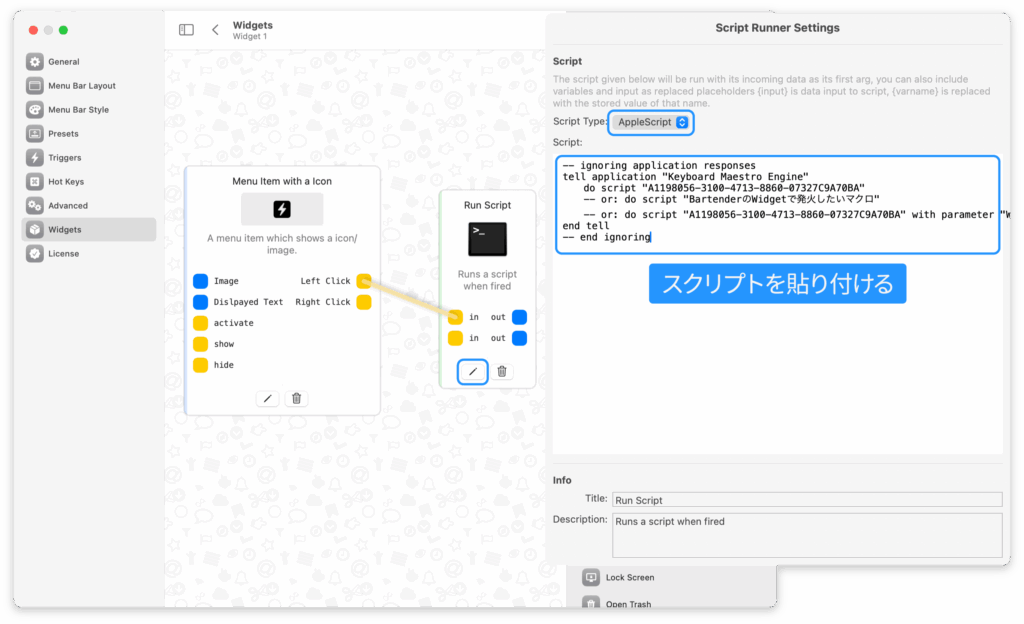Select Hot Keys in sidebar
The width and height of the screenshot is (1024, 624).
tap(66, 182)
